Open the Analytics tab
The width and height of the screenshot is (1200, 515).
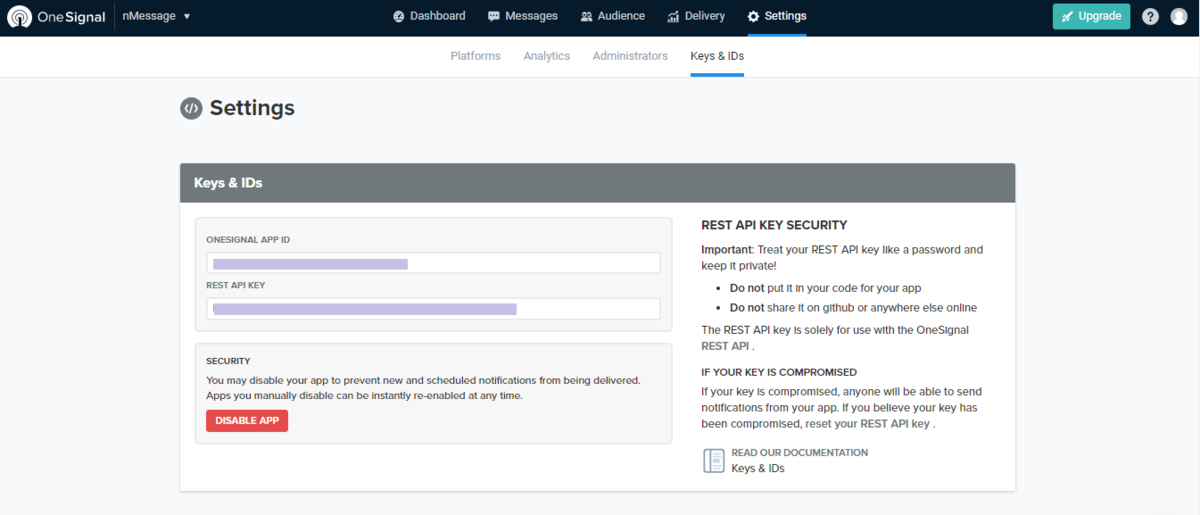(x=546, y=56)
